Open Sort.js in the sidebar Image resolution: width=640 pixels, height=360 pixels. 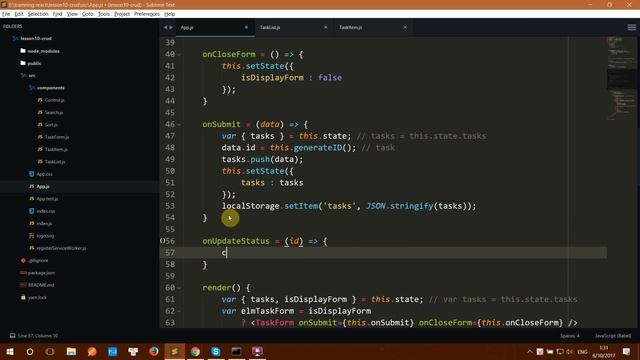[x=51, y=125]
